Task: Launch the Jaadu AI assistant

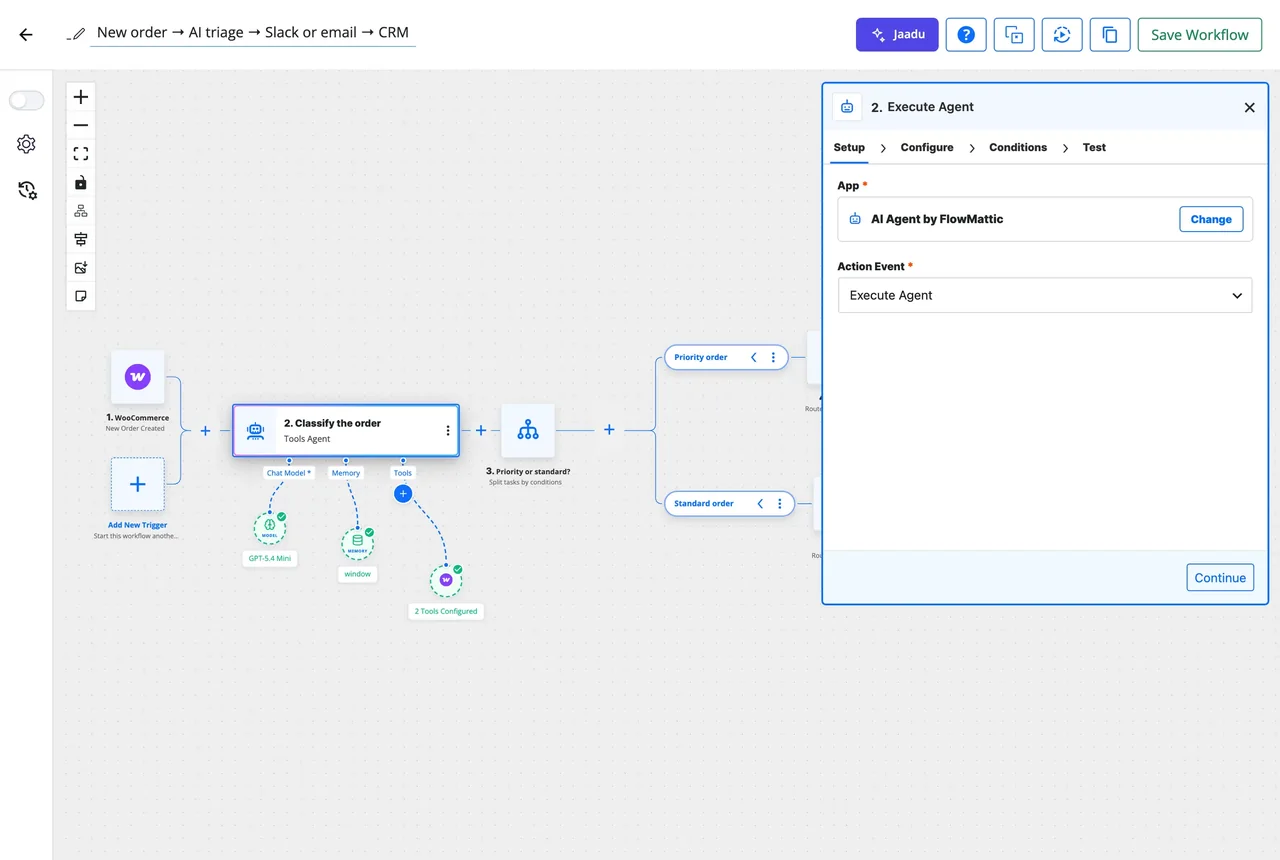Action: click(897, 34)
